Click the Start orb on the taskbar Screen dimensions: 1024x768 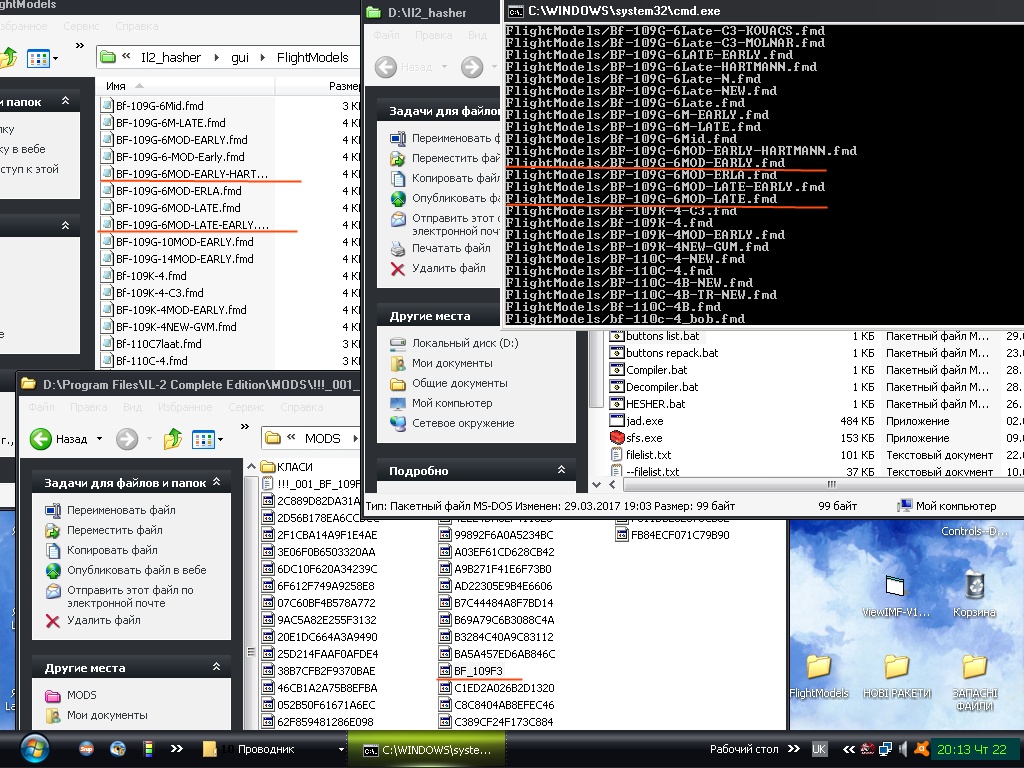coord(33,748)
